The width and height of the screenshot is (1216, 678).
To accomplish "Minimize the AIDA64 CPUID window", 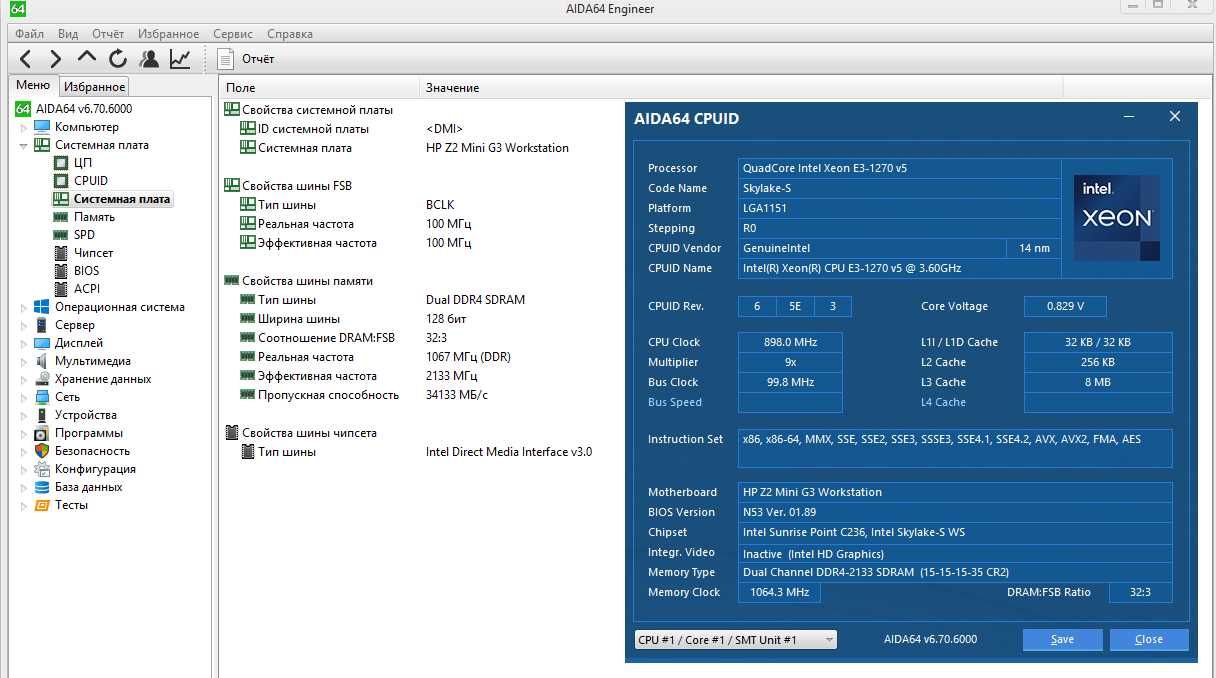I will 1128,118.
